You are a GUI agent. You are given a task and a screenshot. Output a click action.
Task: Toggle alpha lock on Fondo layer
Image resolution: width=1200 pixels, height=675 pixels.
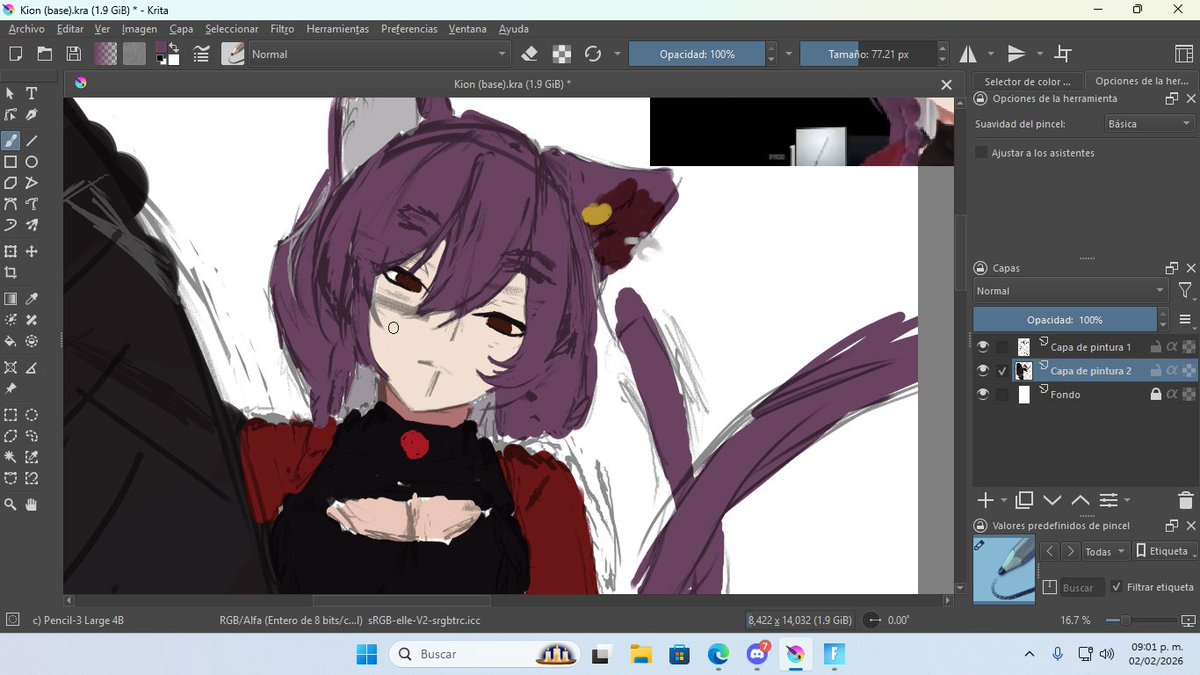[x=1172, y=394]
